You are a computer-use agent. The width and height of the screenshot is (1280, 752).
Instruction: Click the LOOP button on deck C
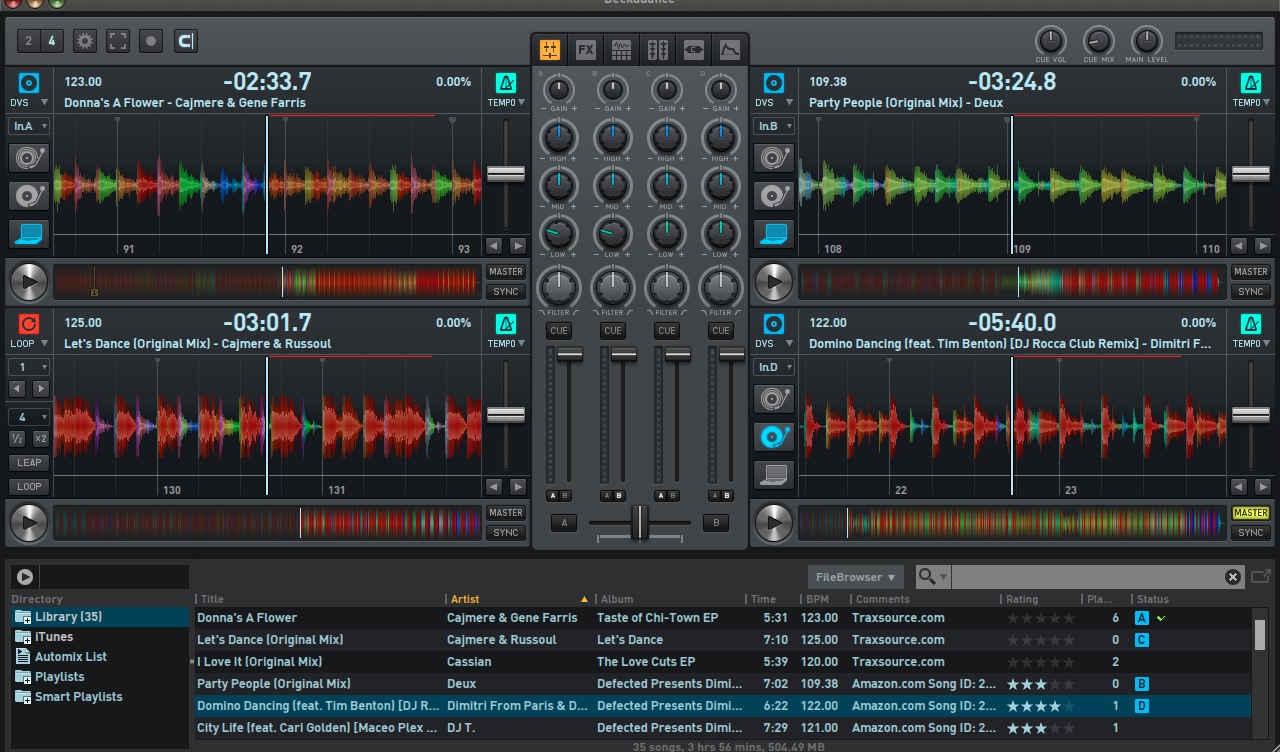click(x=29, y=487)
